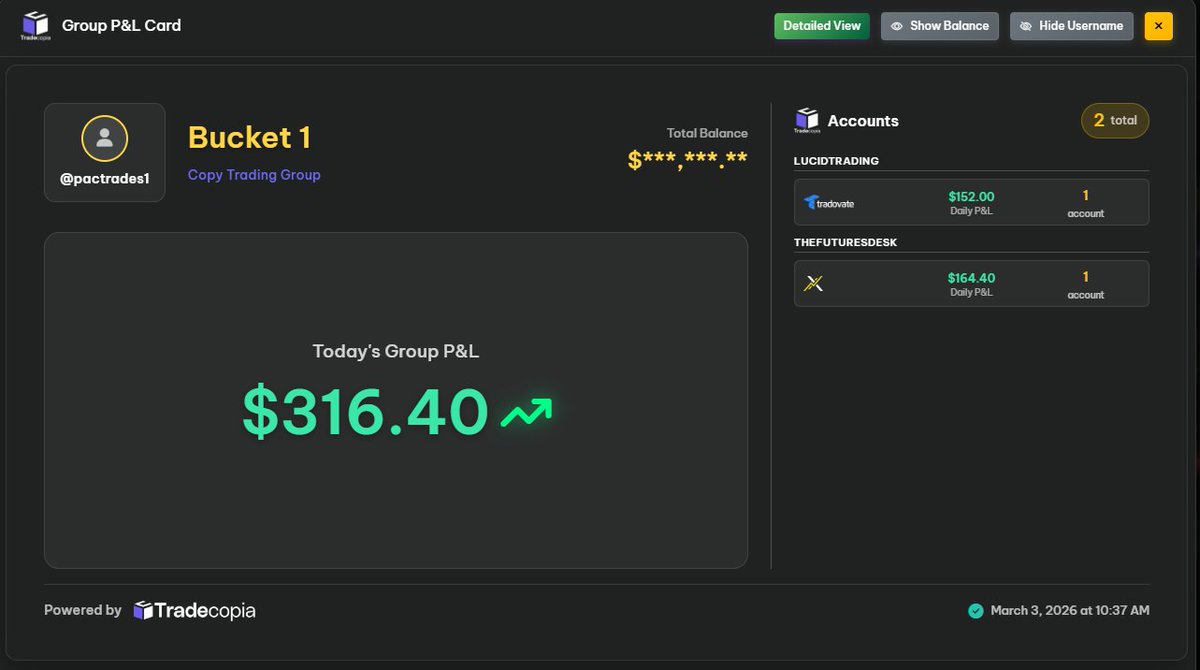
Task: Open the Copy Trading Group link
Action: click(x=254, y=174)
